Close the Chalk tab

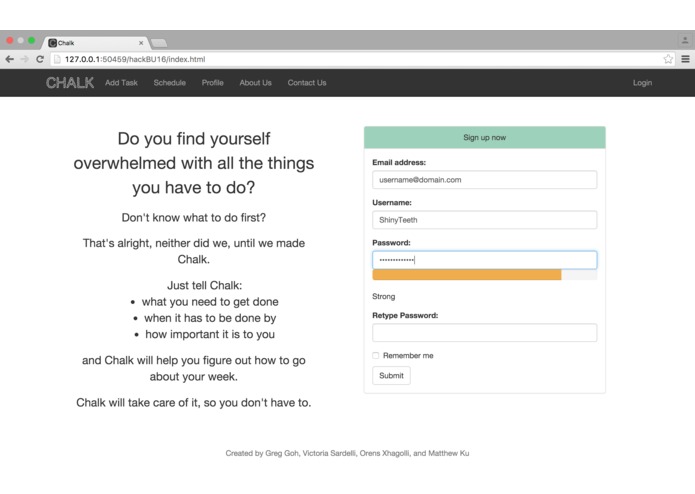141,43
